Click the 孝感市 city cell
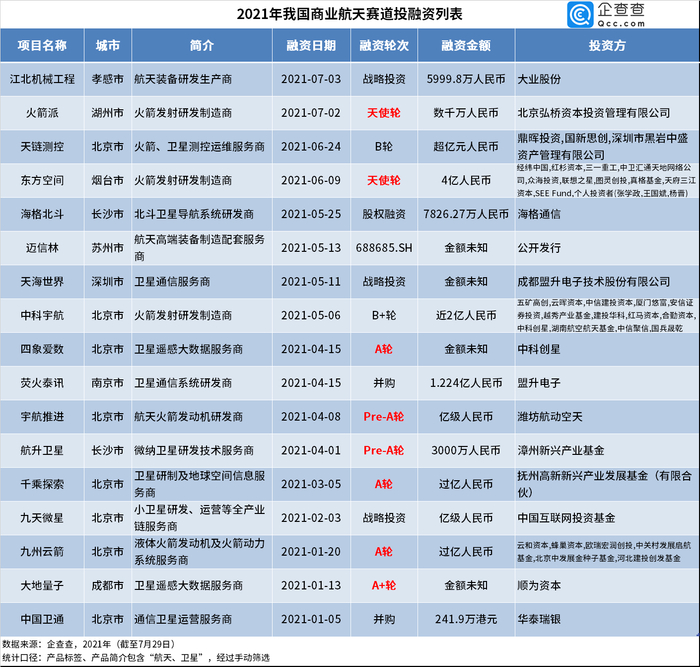700x667 pixels. point(108,79)
